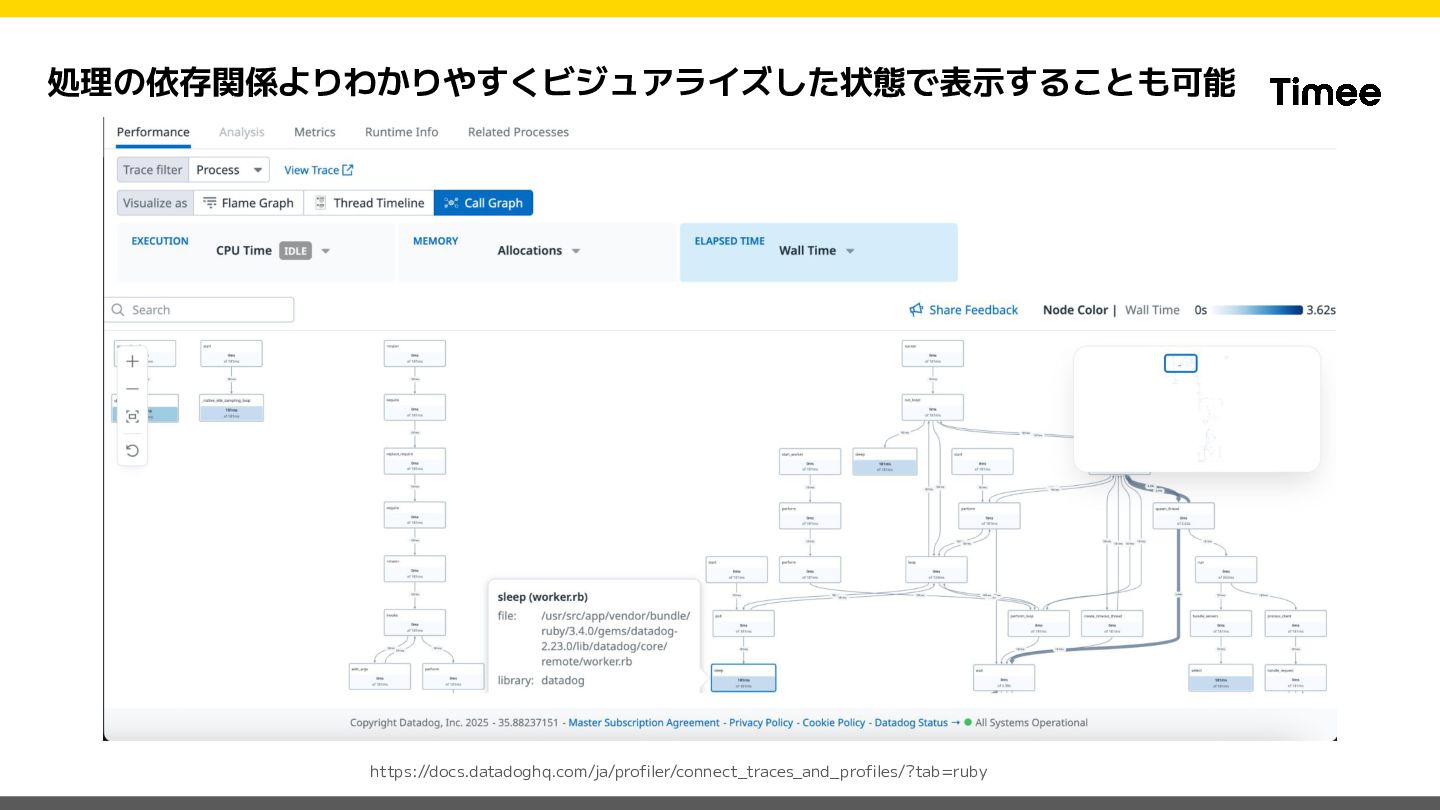Screen dimensions: 1440x810
Task: Click the megaphone icon by Share Feedback
Action: click(916, 310)
